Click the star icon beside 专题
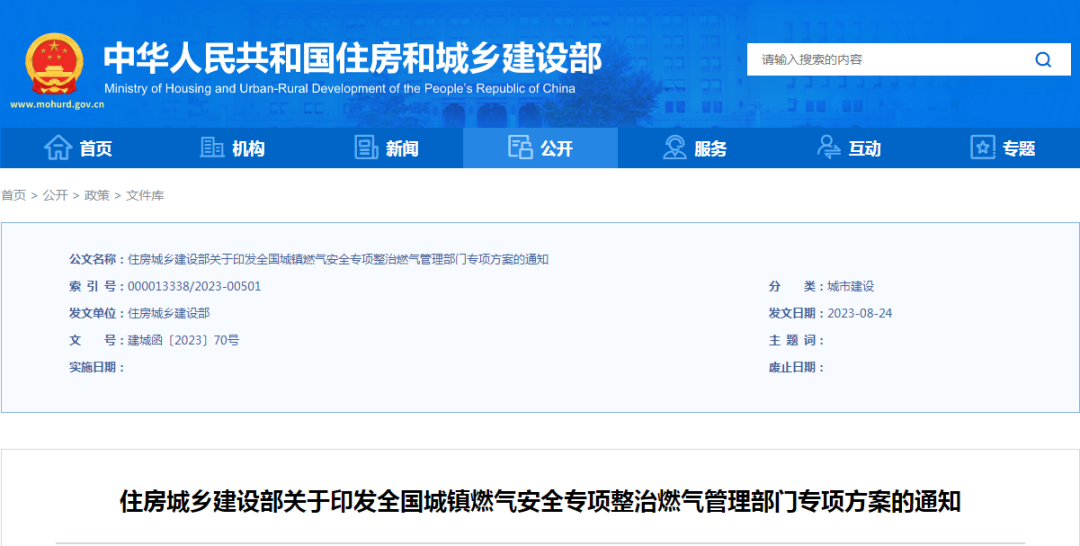 click(983, 147)
